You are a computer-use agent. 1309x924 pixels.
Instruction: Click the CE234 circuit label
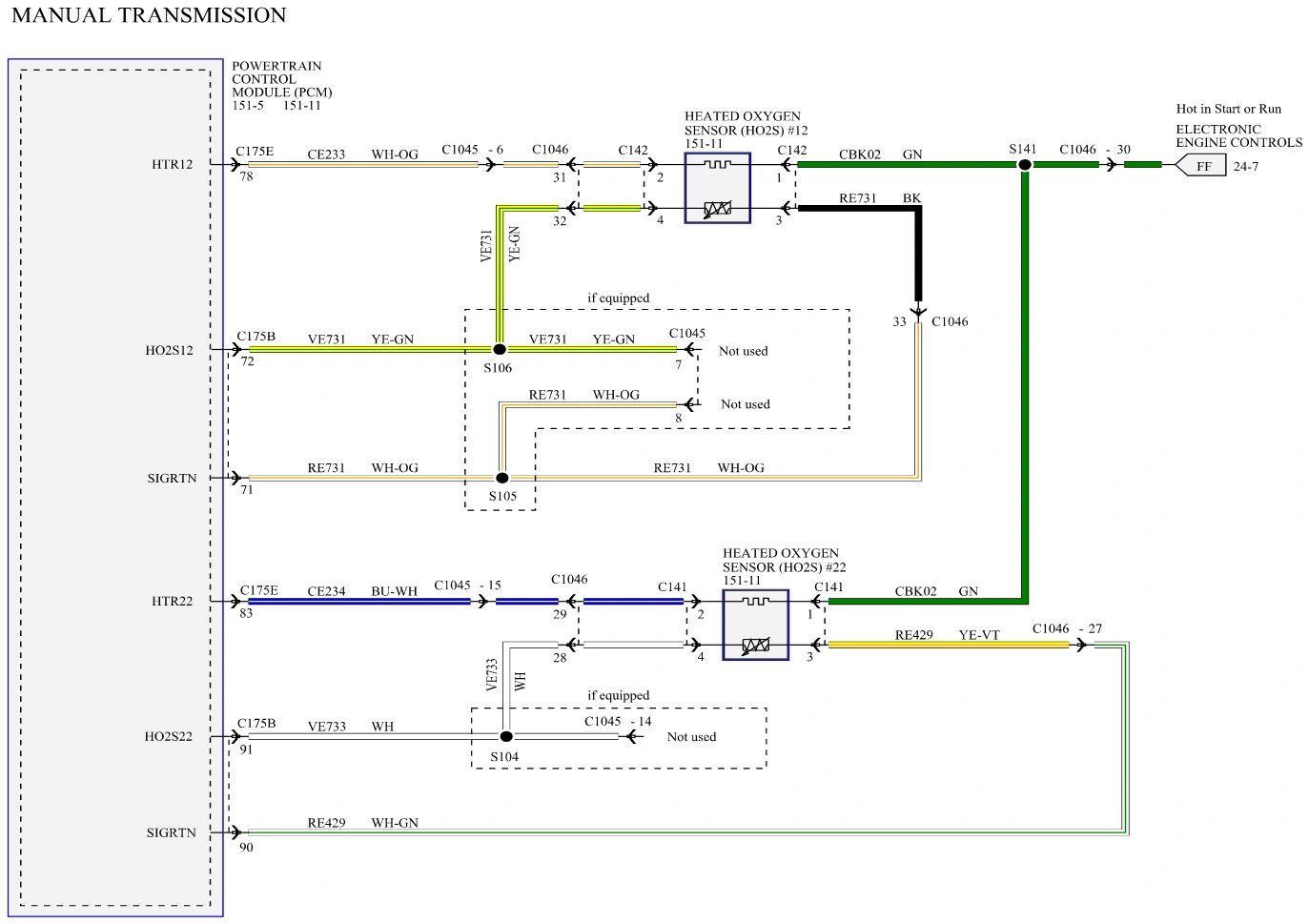(x=326, y=591)
